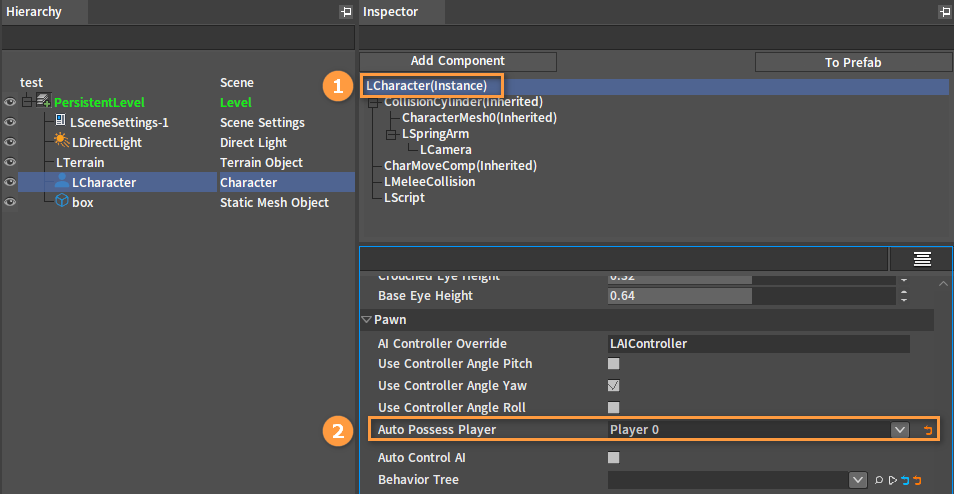Click the Inspector search field
954x494 pixels.
pyautogui.click(x=656, y=38)
